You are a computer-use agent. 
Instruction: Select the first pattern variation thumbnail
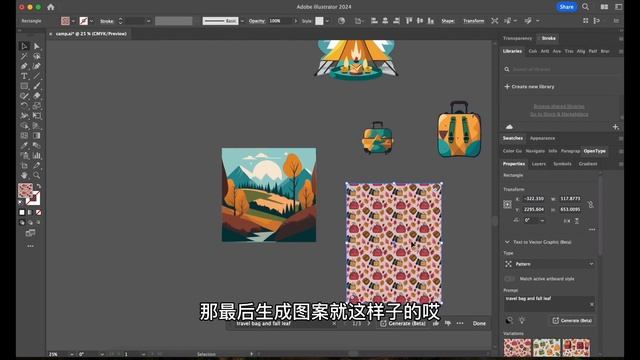518,348
